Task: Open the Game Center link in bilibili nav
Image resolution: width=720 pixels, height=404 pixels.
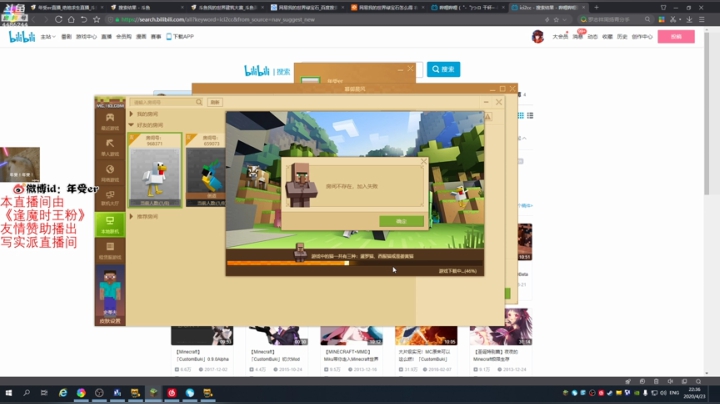Action: [x=86, y=37]
